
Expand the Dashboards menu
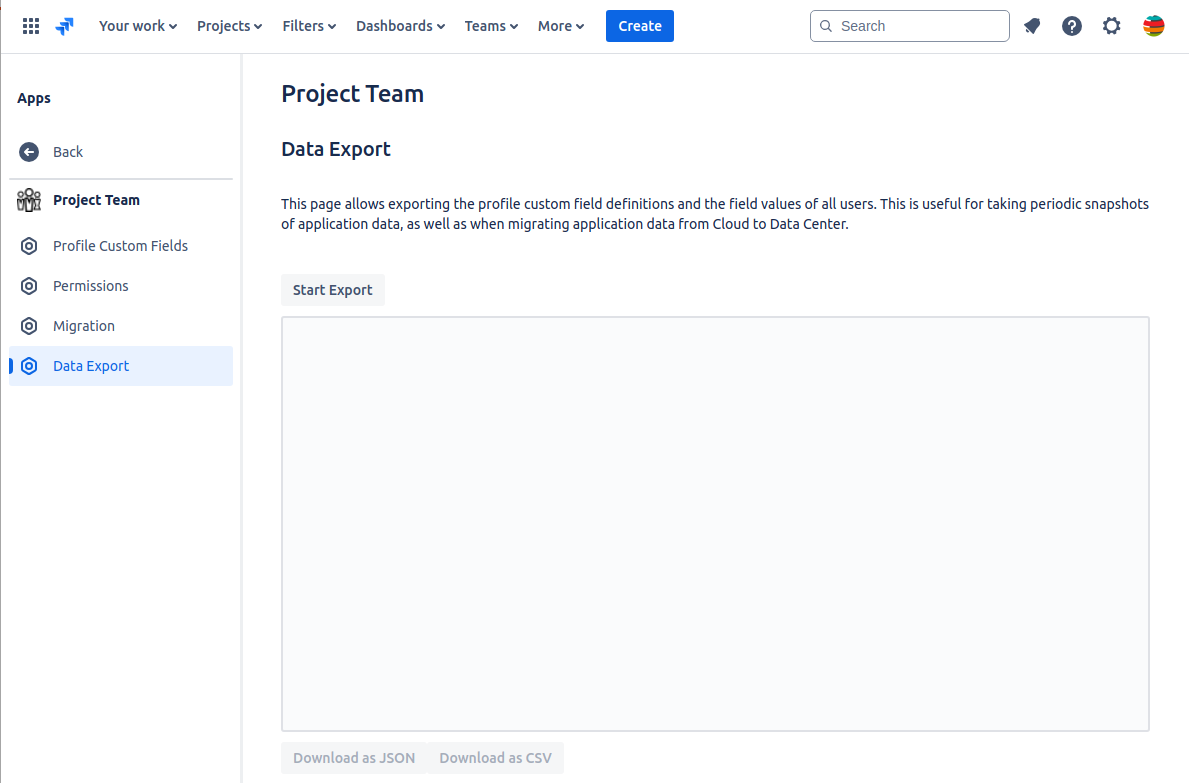click(x=400, y=26)
